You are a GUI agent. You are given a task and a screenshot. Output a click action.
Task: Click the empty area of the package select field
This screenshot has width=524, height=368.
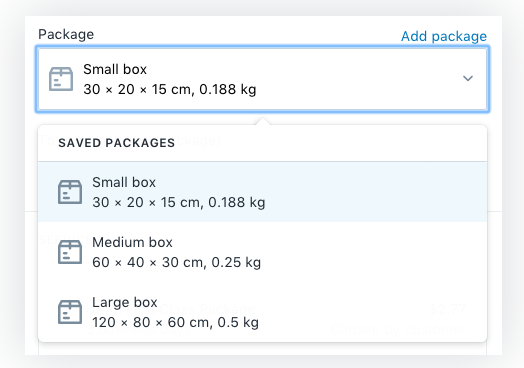[358, 79]
